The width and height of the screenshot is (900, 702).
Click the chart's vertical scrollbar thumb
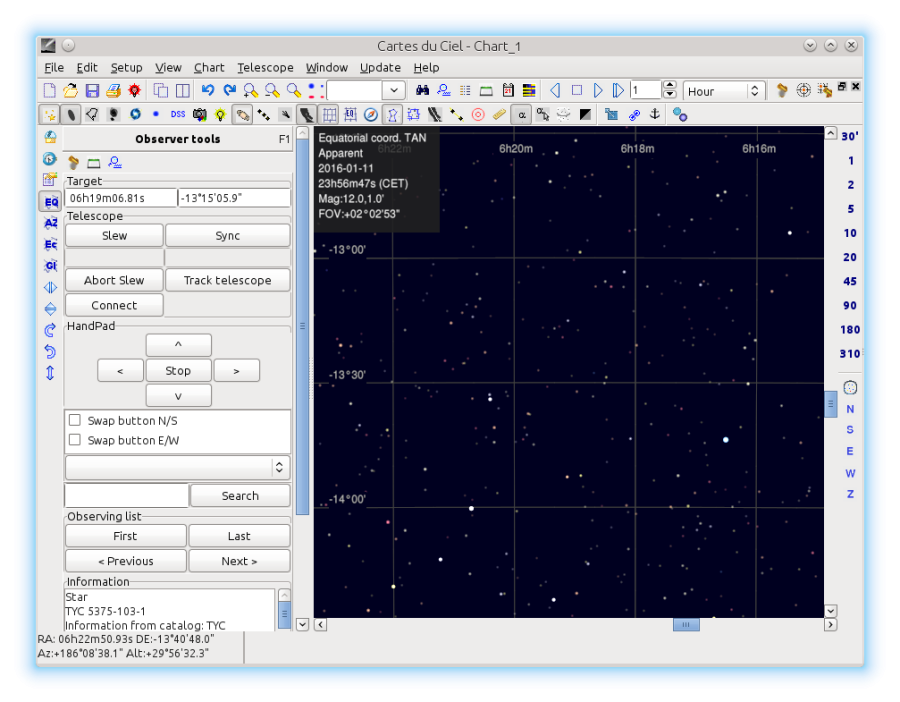click(831, 404)
